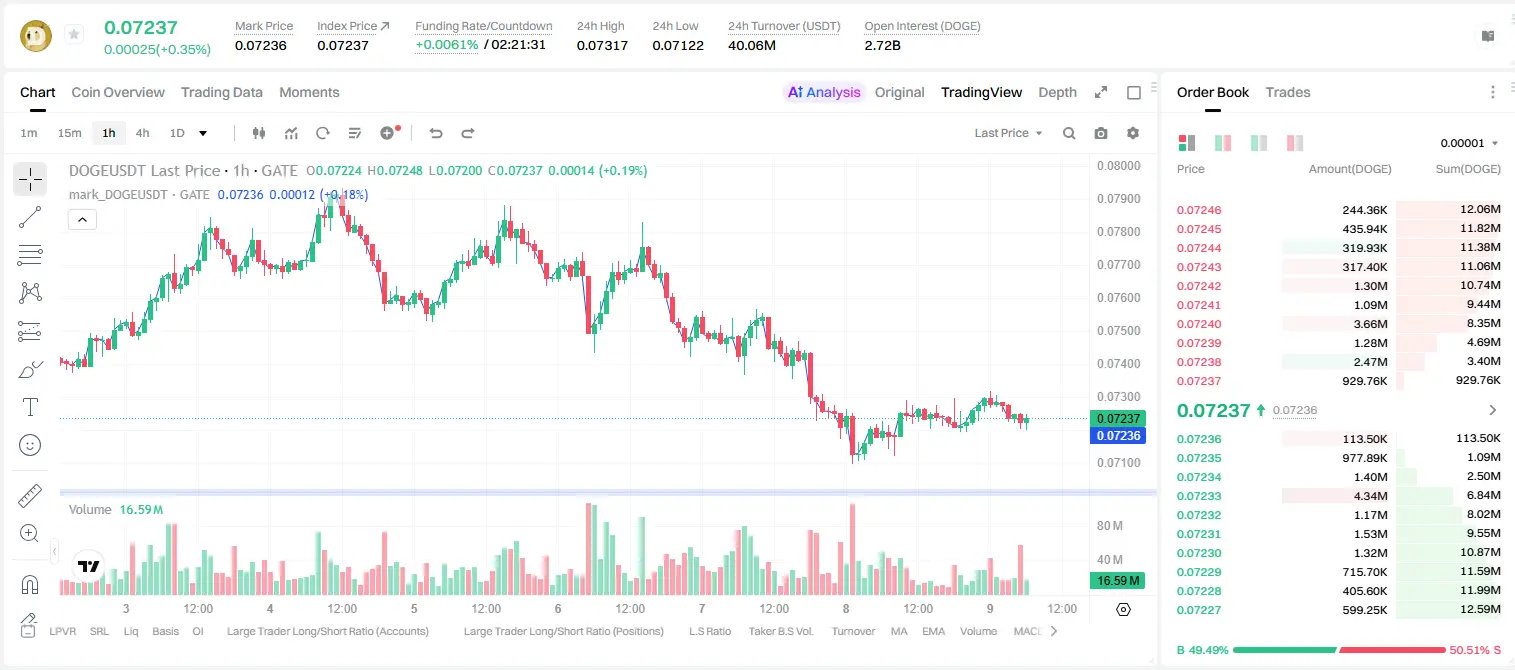This screenshot has width=1515, height=670.
Task: Open chart settings gear icon
Action: point(1133,133)
